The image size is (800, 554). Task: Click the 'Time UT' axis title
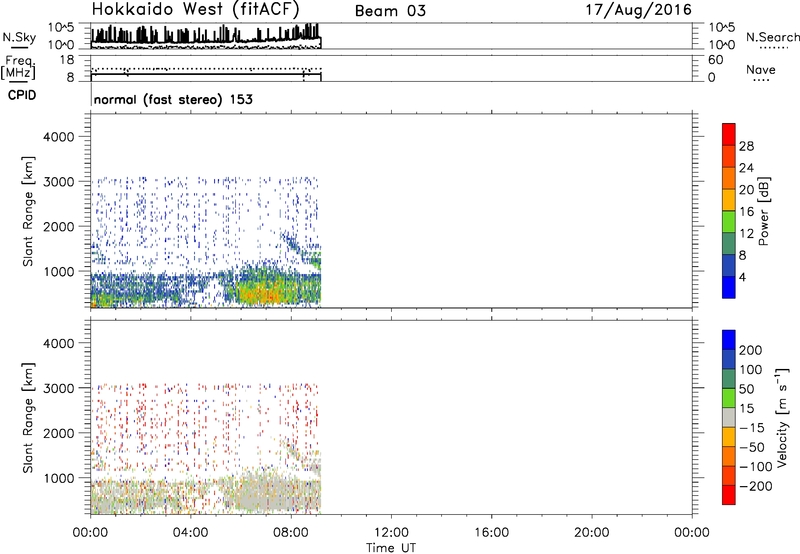pos(391,548)
